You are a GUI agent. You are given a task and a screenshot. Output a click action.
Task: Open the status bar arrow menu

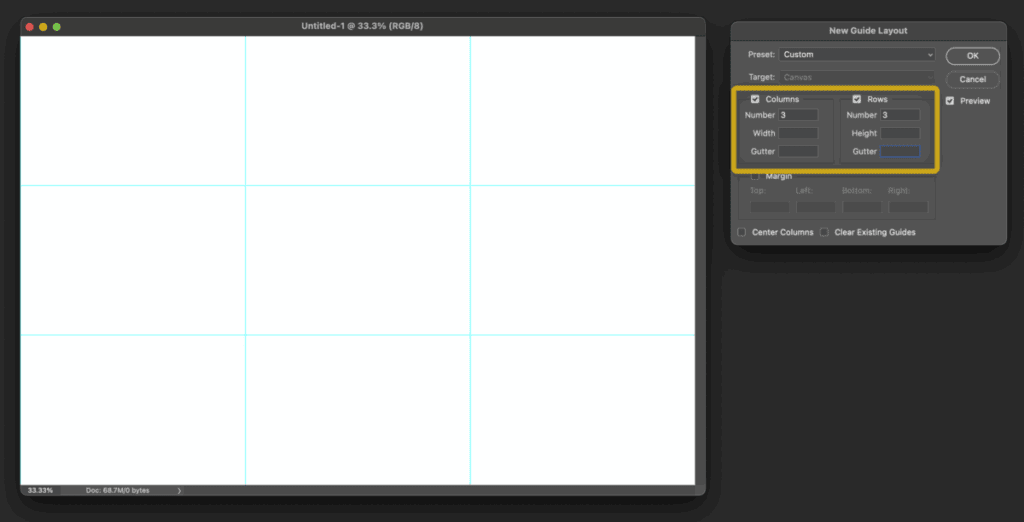tap(179, 491)
